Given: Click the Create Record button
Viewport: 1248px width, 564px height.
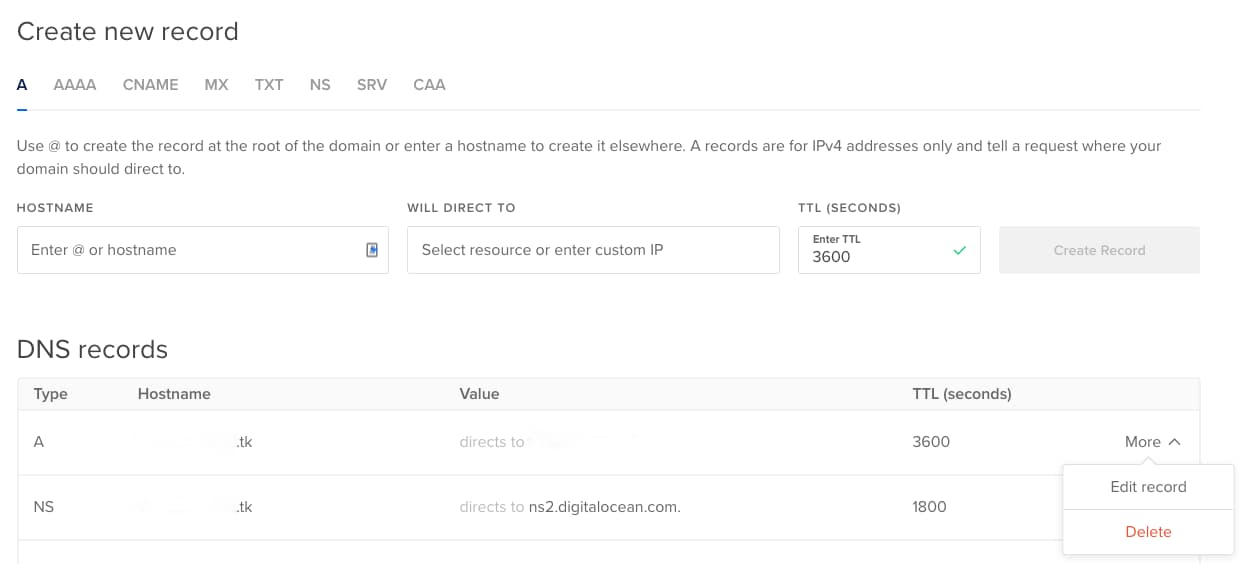Looking at the screenshot, I should (1099, 250).
